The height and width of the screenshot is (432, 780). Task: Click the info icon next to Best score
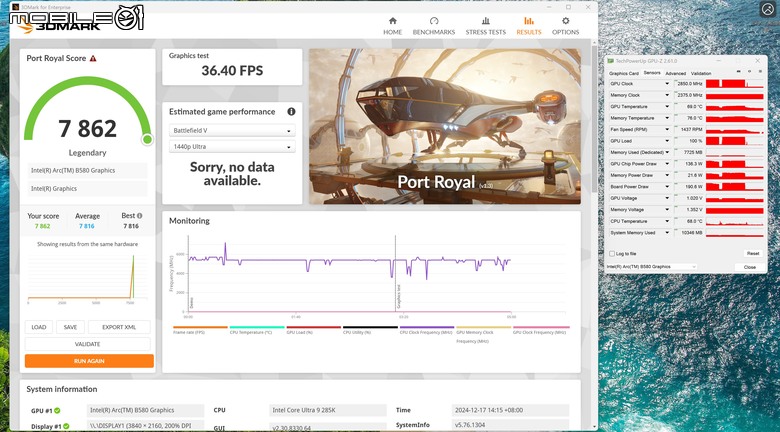coord(140,216)
